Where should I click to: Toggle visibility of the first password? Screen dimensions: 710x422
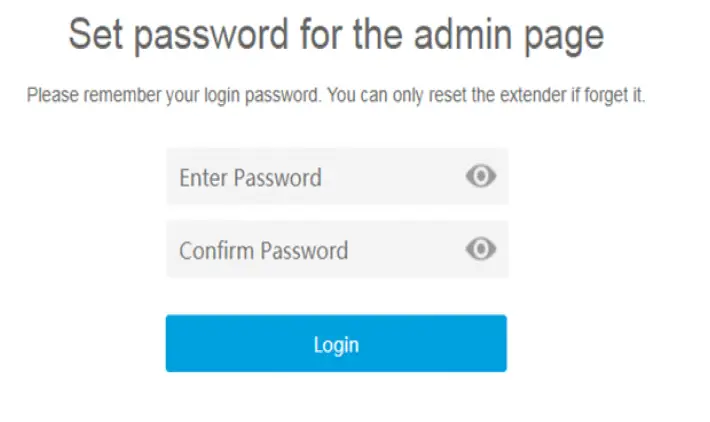coord(481,177)
